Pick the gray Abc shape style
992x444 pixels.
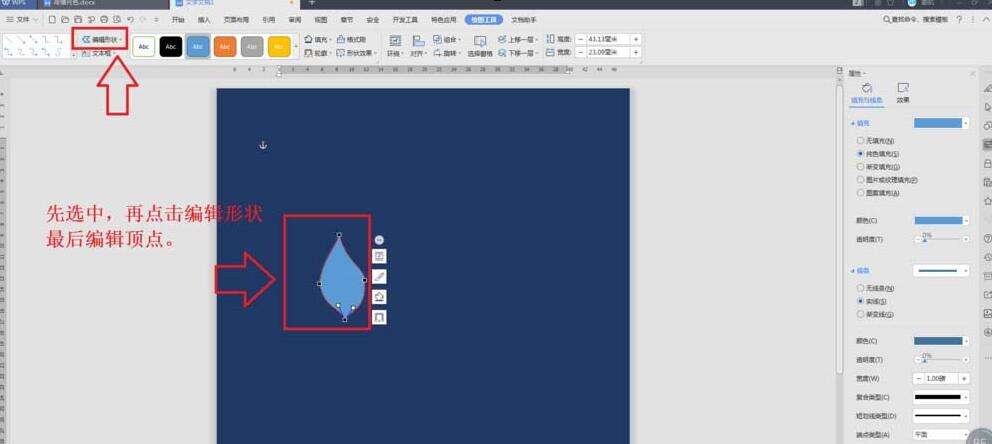tap(252, 46)
